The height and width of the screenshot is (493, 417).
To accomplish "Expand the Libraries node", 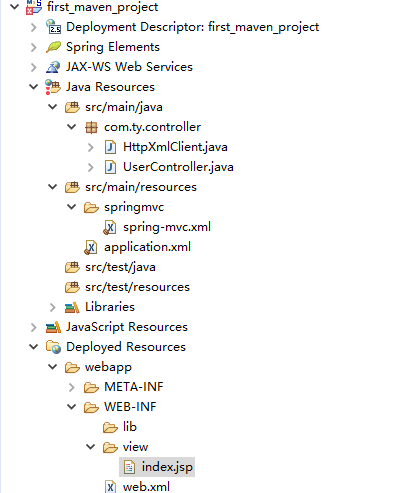I will [53, 307].
